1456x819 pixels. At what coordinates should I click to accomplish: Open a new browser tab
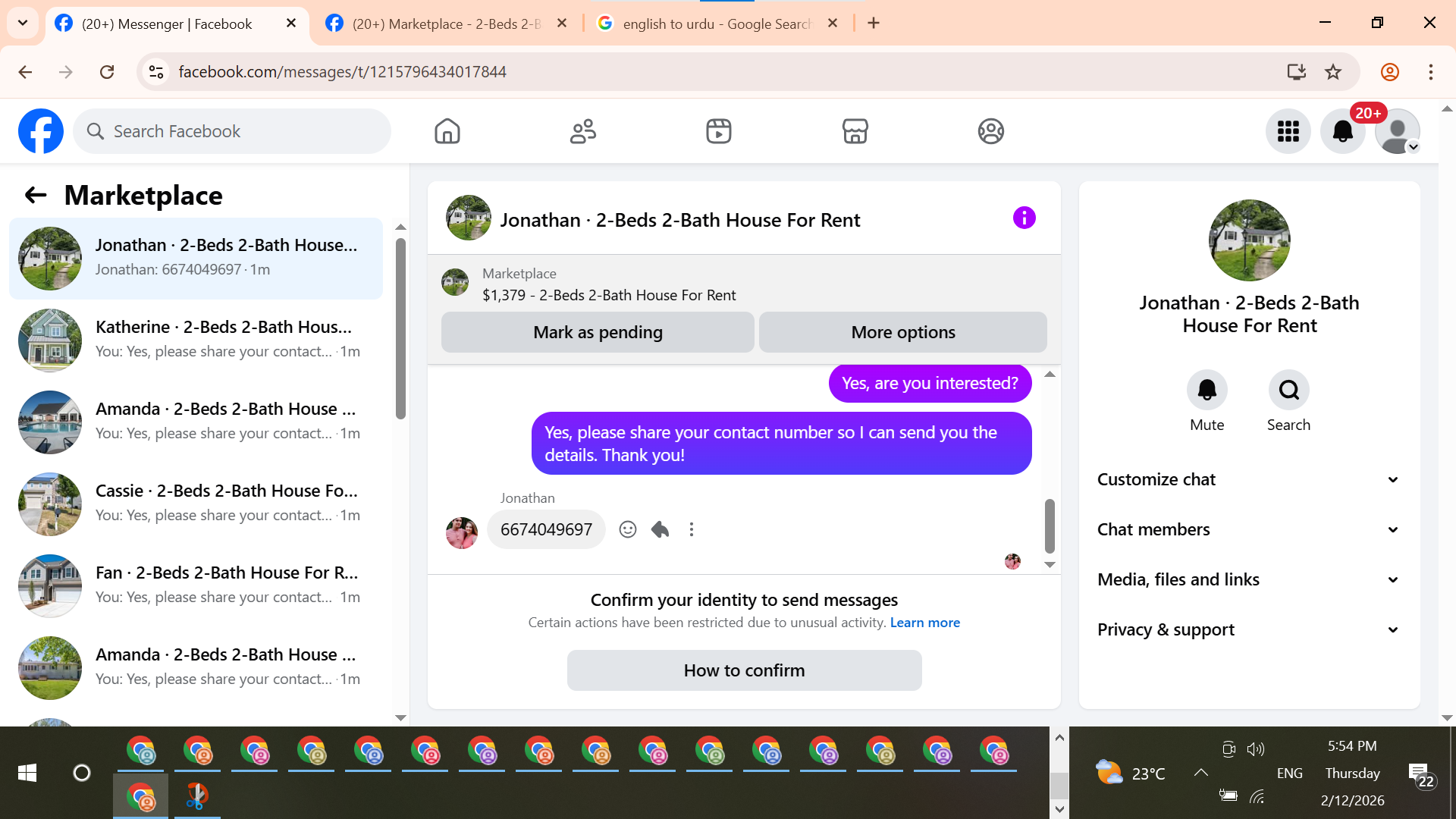874,23
